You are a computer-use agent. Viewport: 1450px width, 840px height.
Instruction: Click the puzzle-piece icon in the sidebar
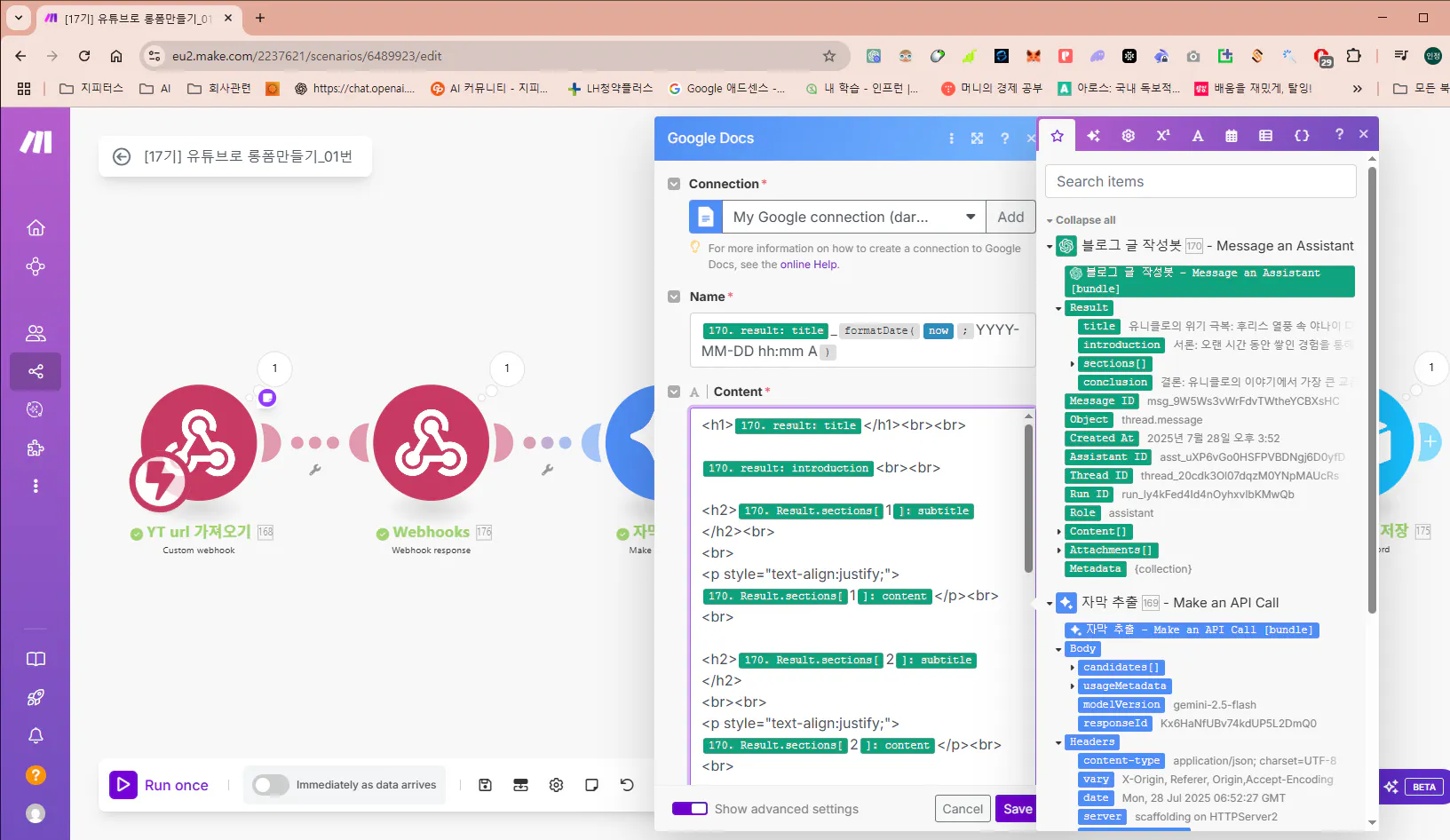pyautogui.click(x=36, y=448)
